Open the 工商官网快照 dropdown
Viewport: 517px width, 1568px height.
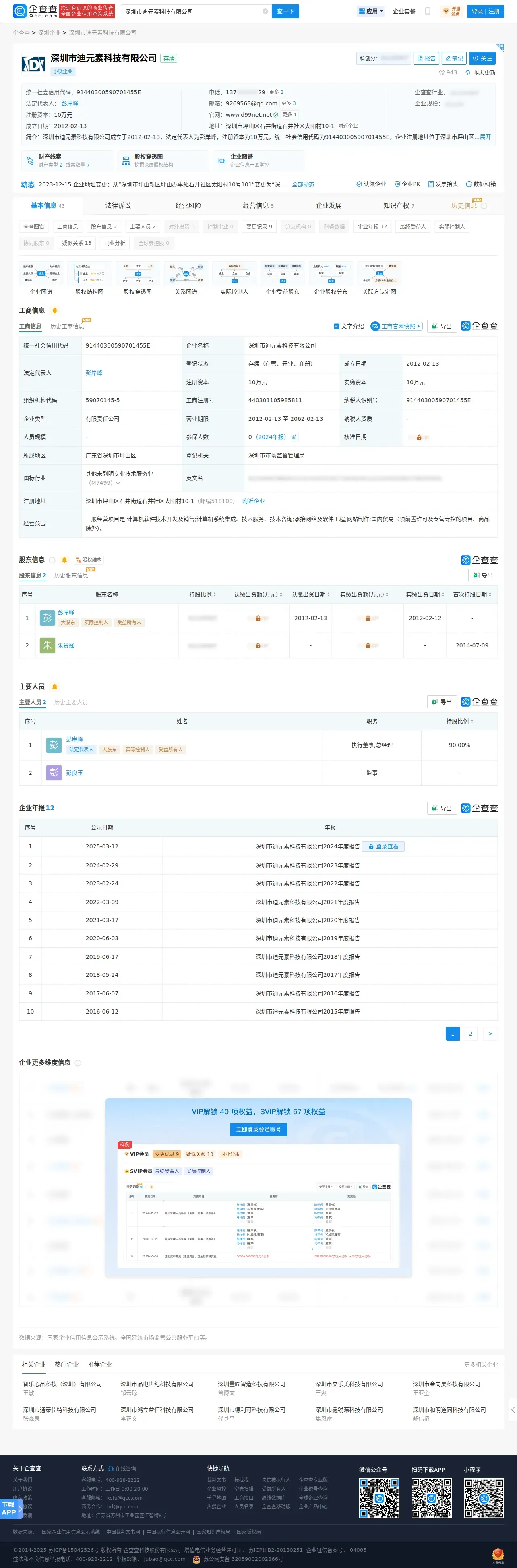tap(397, 326)
